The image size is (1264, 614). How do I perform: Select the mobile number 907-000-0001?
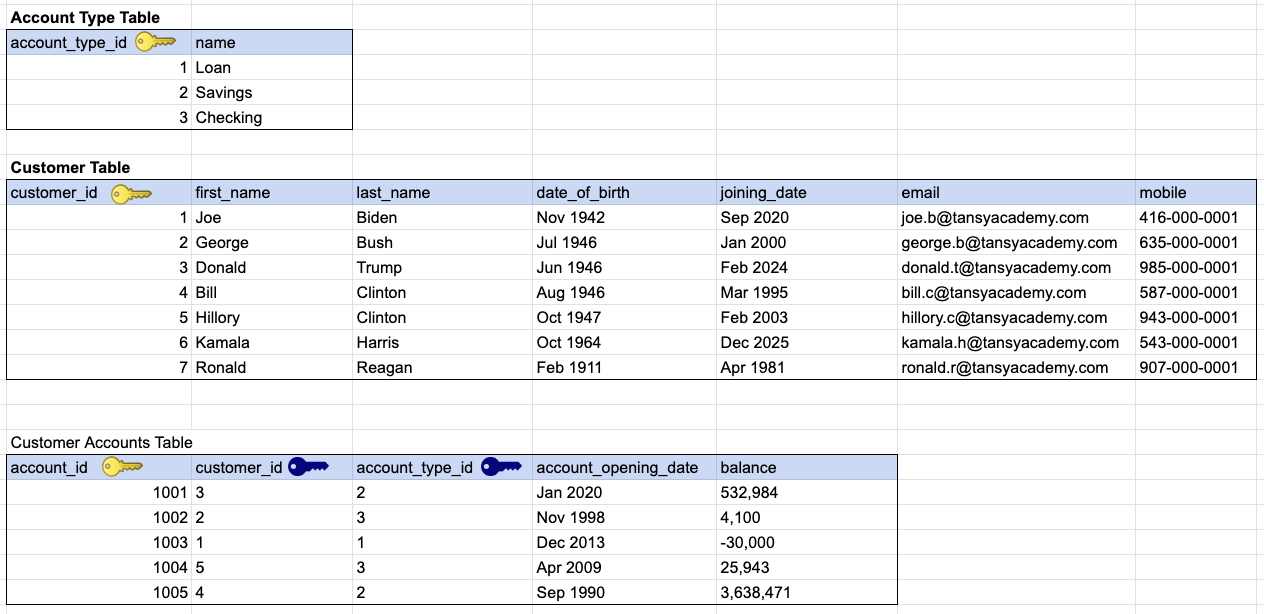[x=1196, y=367]
